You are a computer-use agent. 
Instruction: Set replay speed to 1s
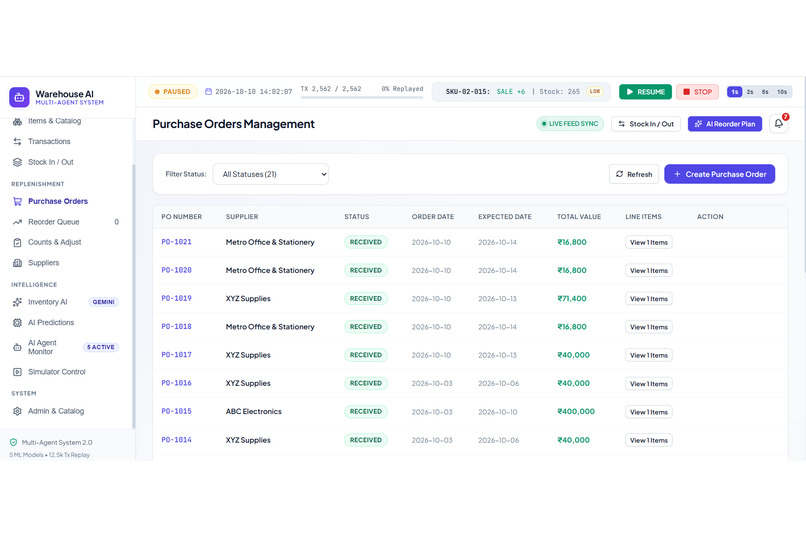click(735, 91)
